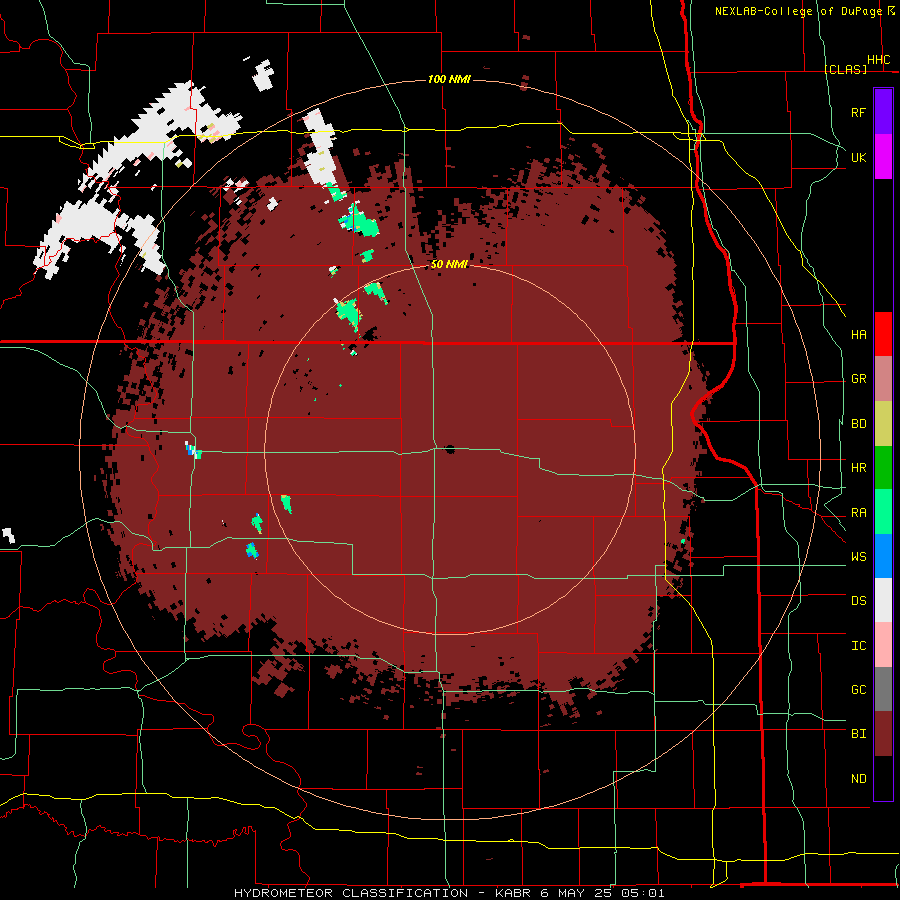Click the 'GR' legend label

pyautogui.click(x=858, y=379)
